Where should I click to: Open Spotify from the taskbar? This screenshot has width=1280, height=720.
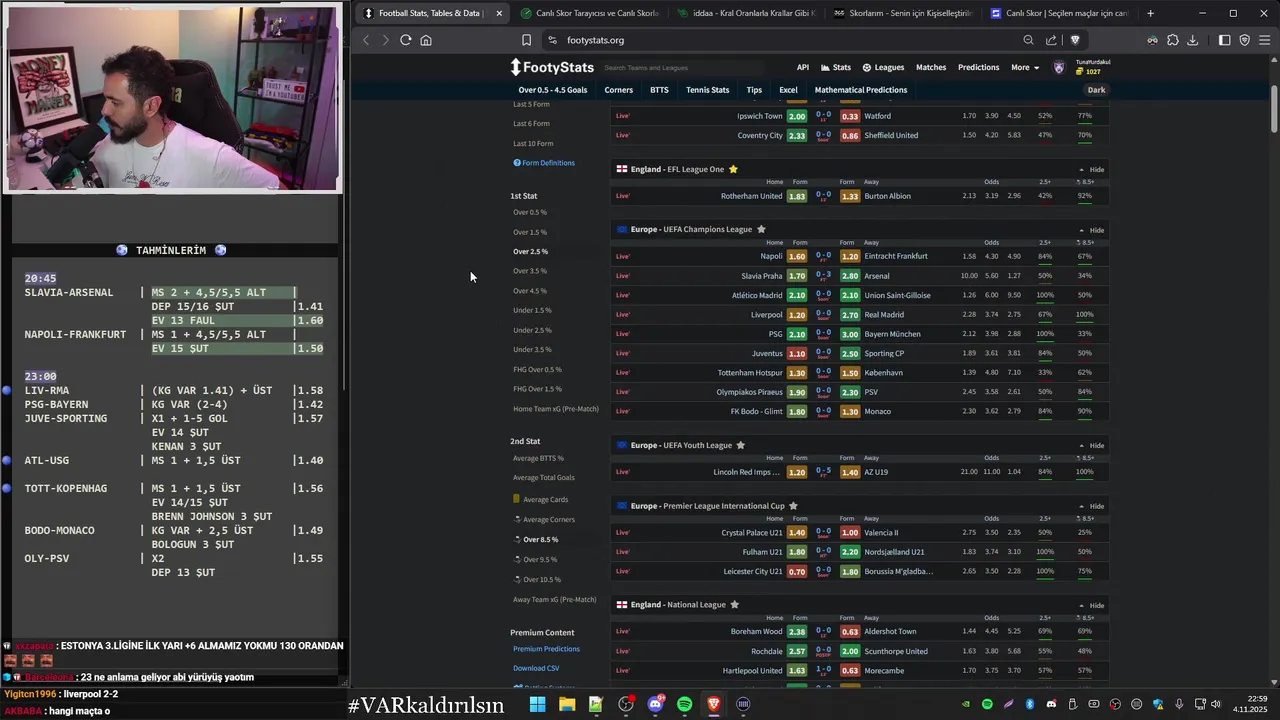[684, 704]
